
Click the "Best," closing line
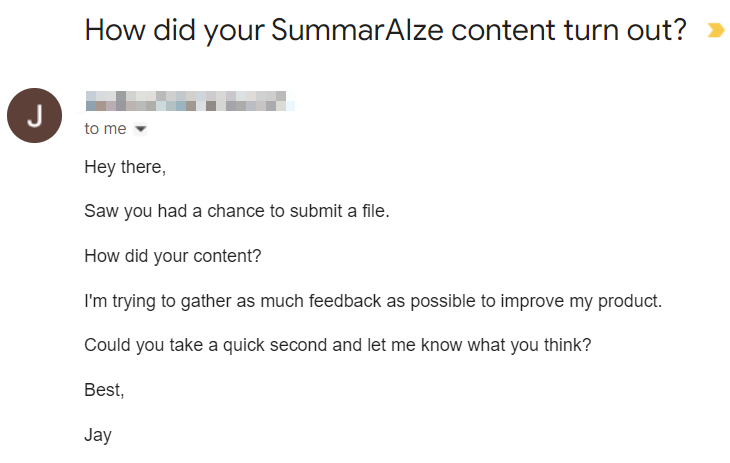coord(104,390)
